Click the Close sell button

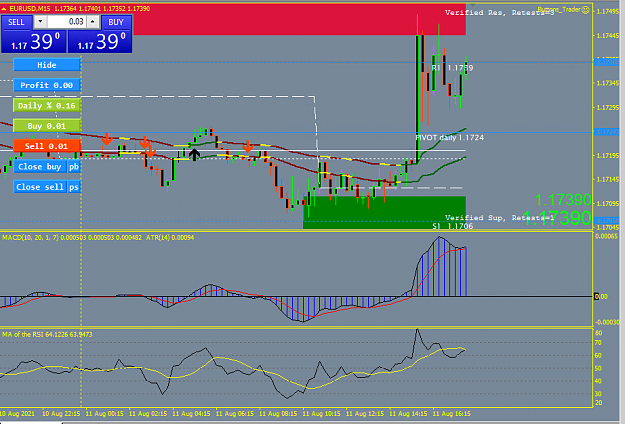click(40, 187)
